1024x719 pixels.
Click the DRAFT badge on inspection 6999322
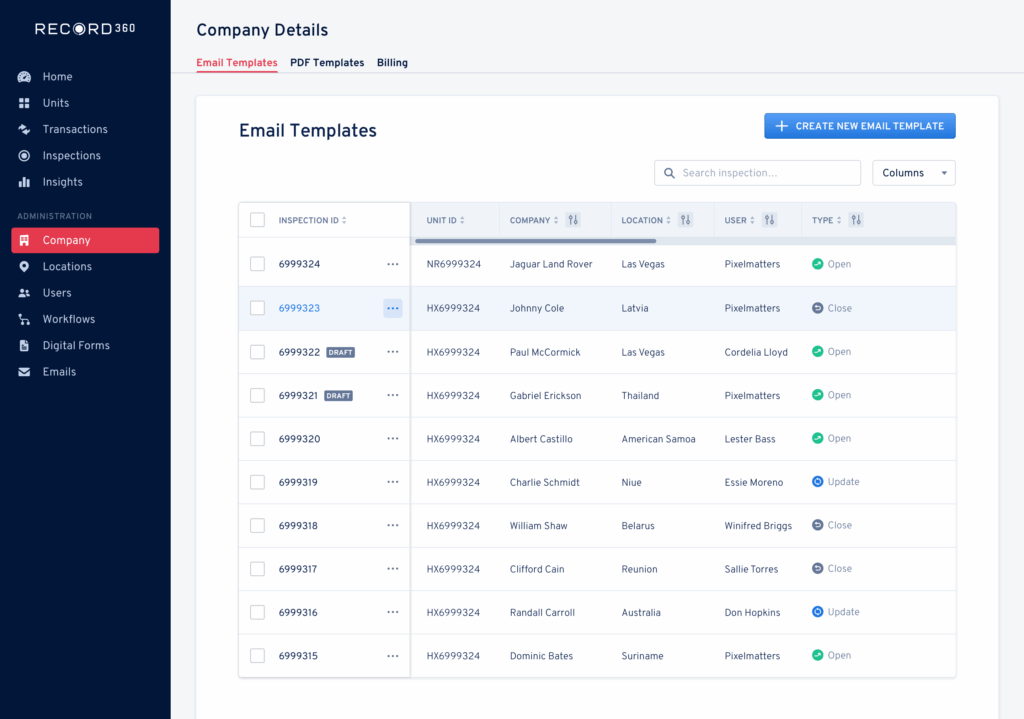340,352
